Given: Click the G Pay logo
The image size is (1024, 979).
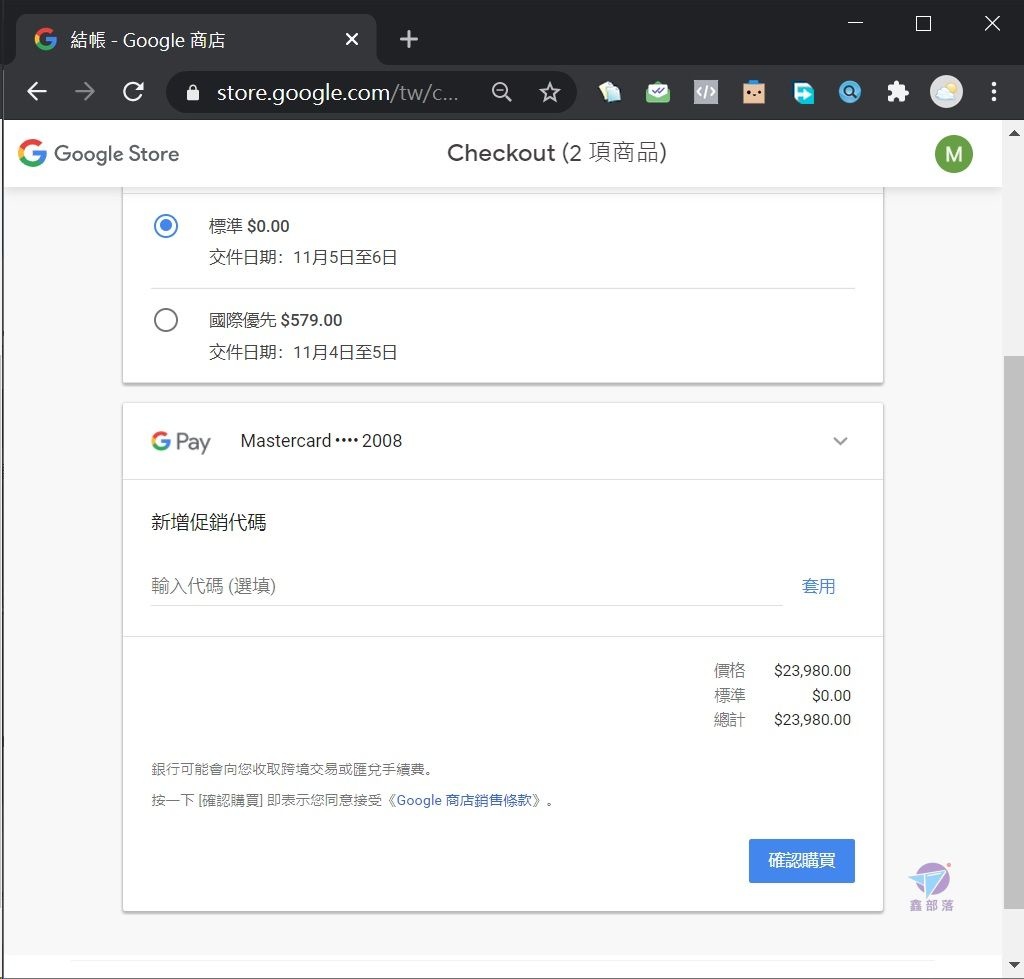Looking at the screenshot, I should pyautogui.click(x=180, y=442).
